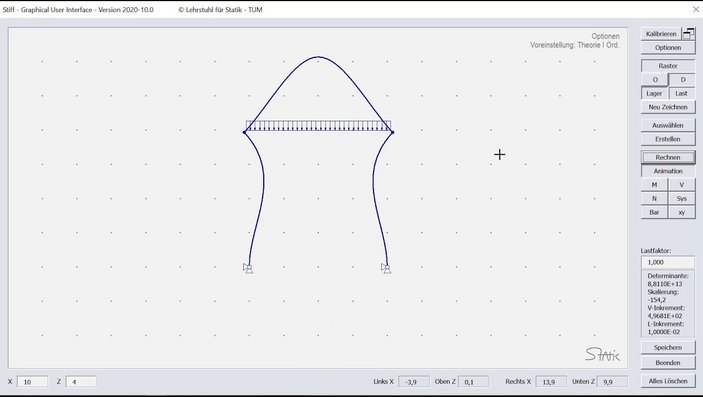Save the model with Speichern
Screen dimensions: 703x397
[668, 348]
